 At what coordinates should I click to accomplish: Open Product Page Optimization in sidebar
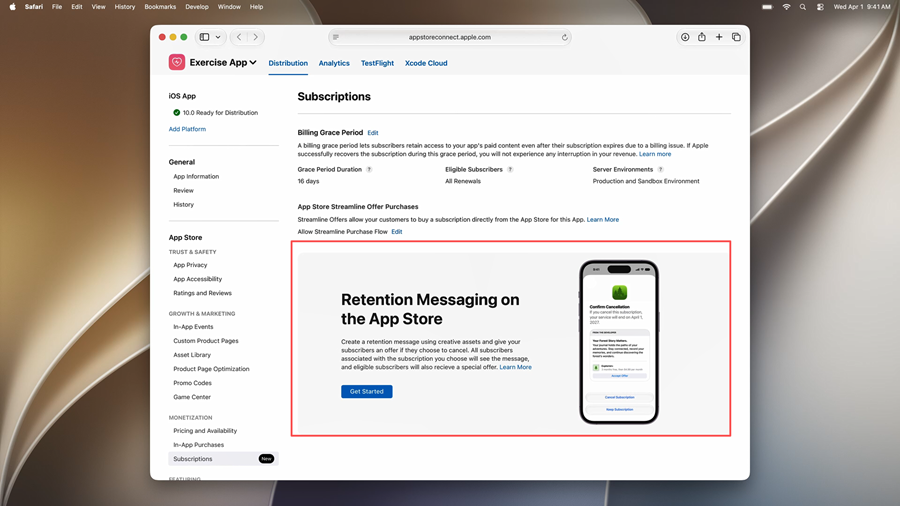pos(211,369)
